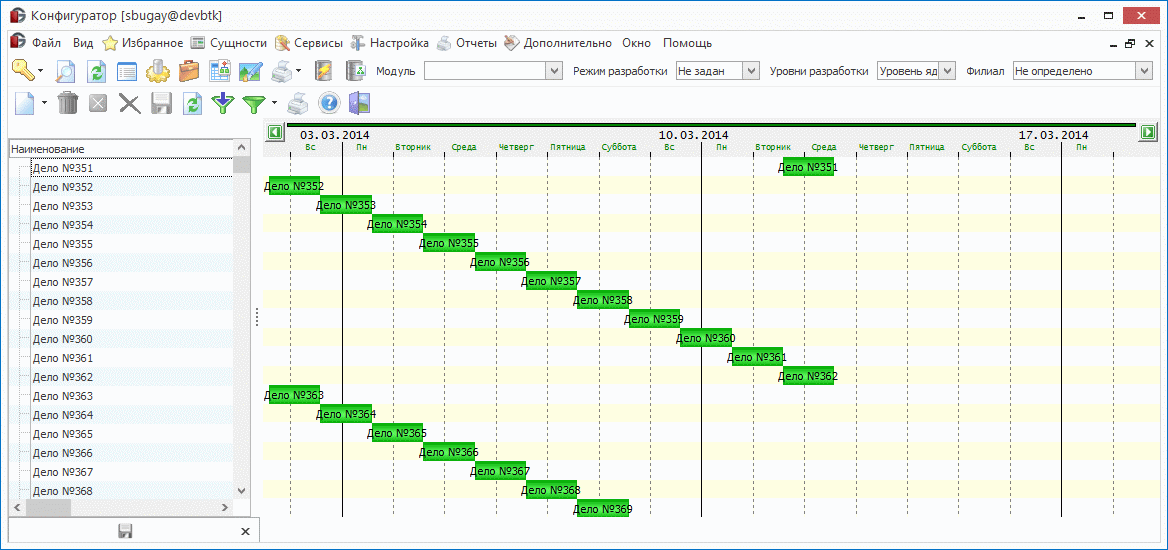Click the Дело №351 bar in Gantt chart
This screenshot has height=550, width=1168.
pyautogui.click(x=808, y=167)
